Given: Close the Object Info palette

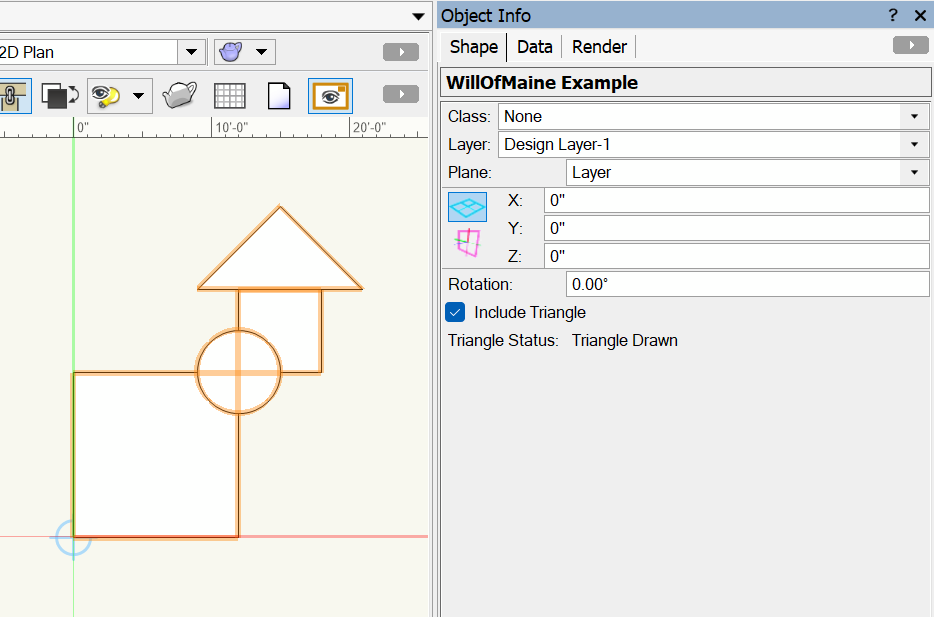Looking at the screenshot, I should click(920, 15).
